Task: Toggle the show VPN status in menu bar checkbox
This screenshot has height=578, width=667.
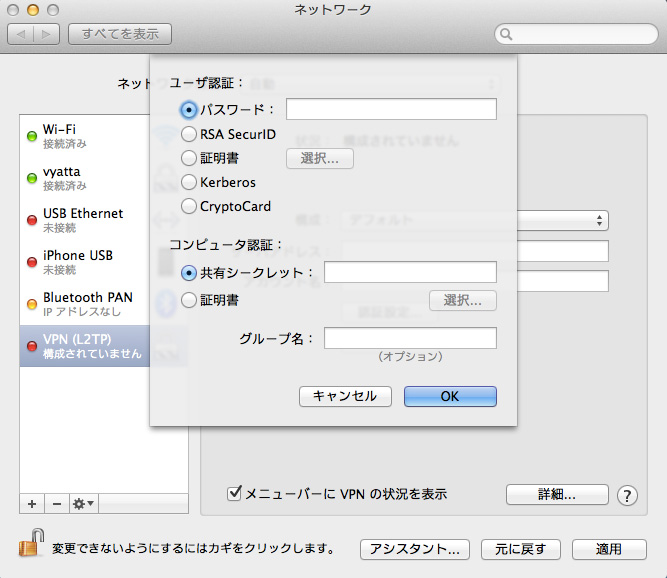Action: [x=235, y=493]
